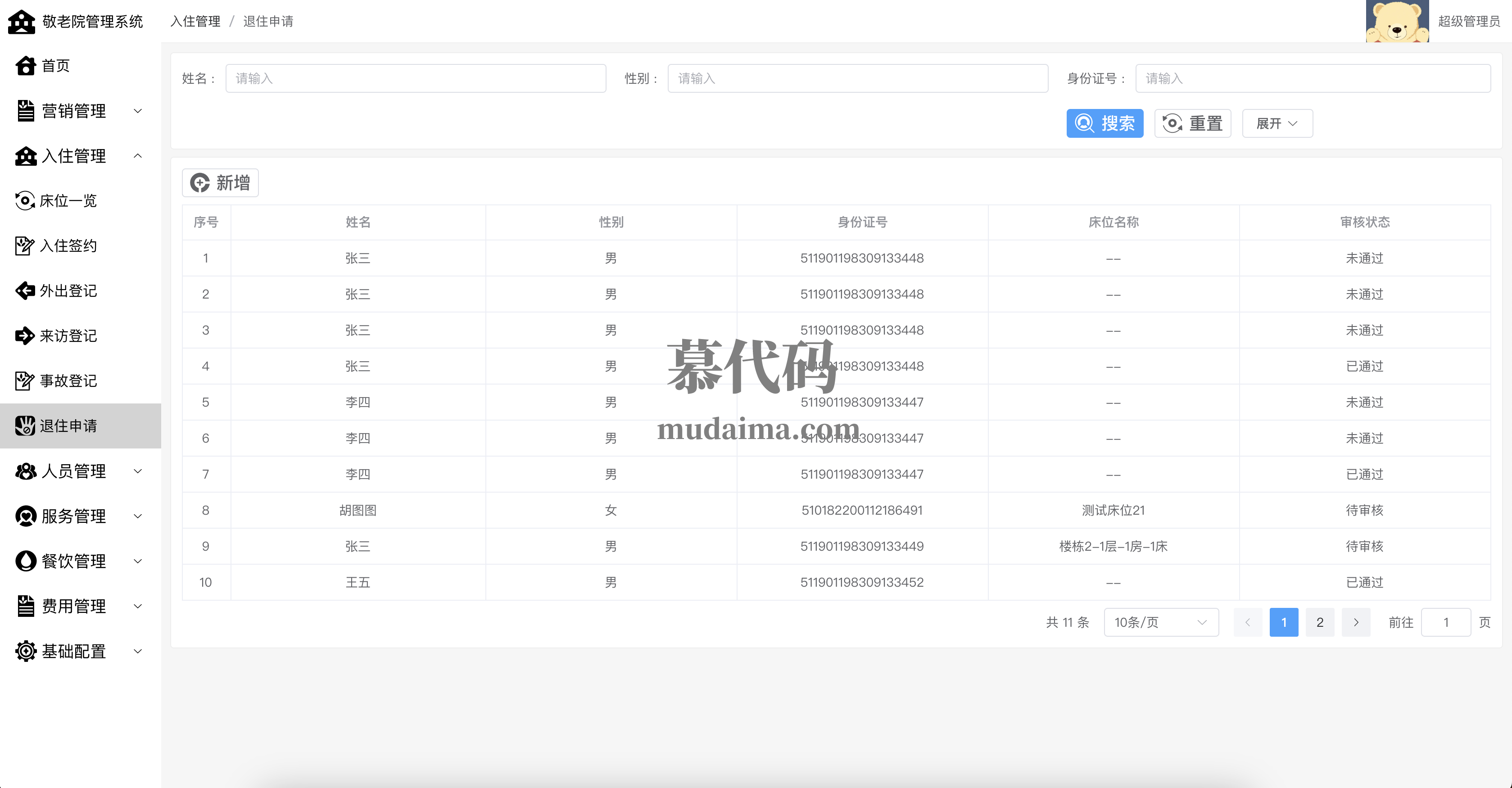
Task: Click the bear avatar in the header
Action: [1397, 21]
